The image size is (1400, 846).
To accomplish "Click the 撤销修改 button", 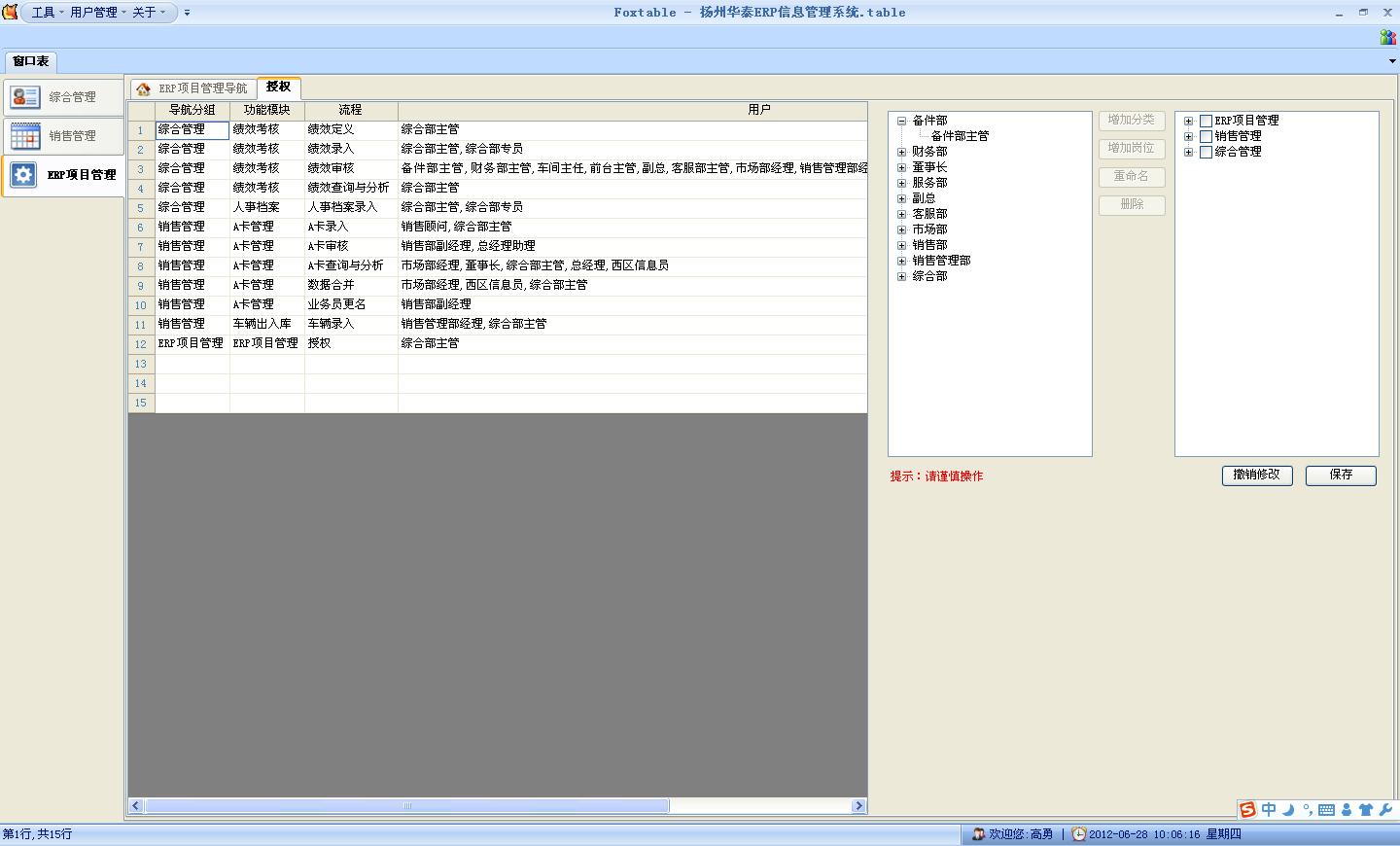I will point(1257,476).
